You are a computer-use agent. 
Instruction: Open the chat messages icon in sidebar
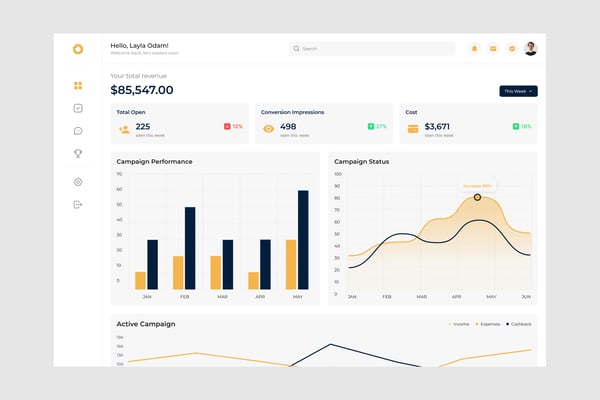point(78,131)
